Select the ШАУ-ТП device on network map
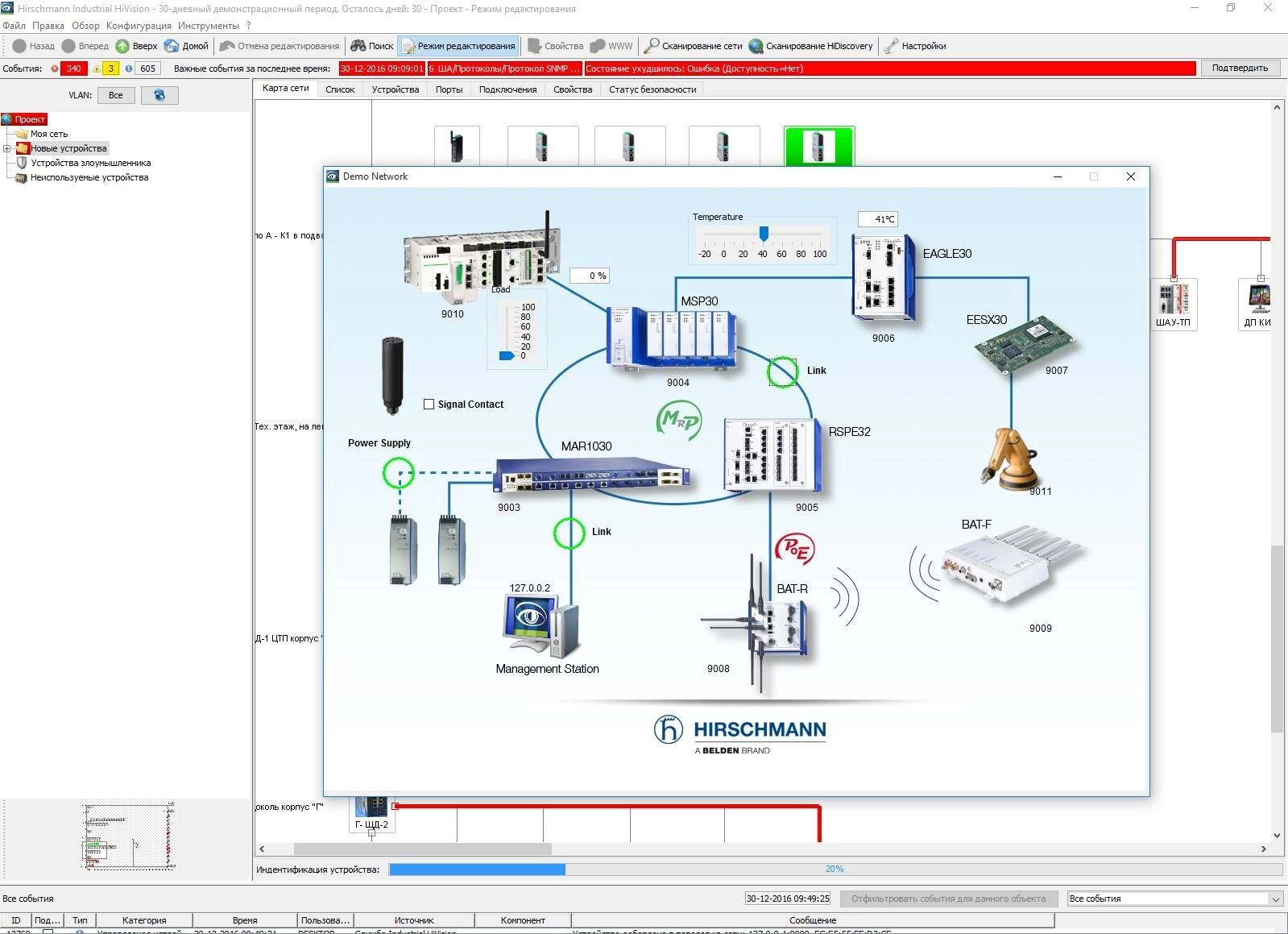 click(x=1173, y=304)
